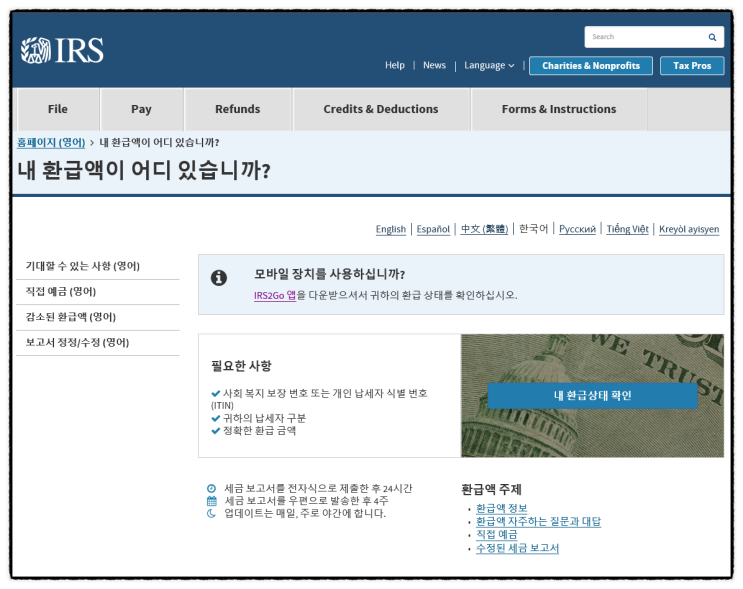Switch language to Русский
Viewport: 743px width, 589px height.
click(x=577, y=229)
